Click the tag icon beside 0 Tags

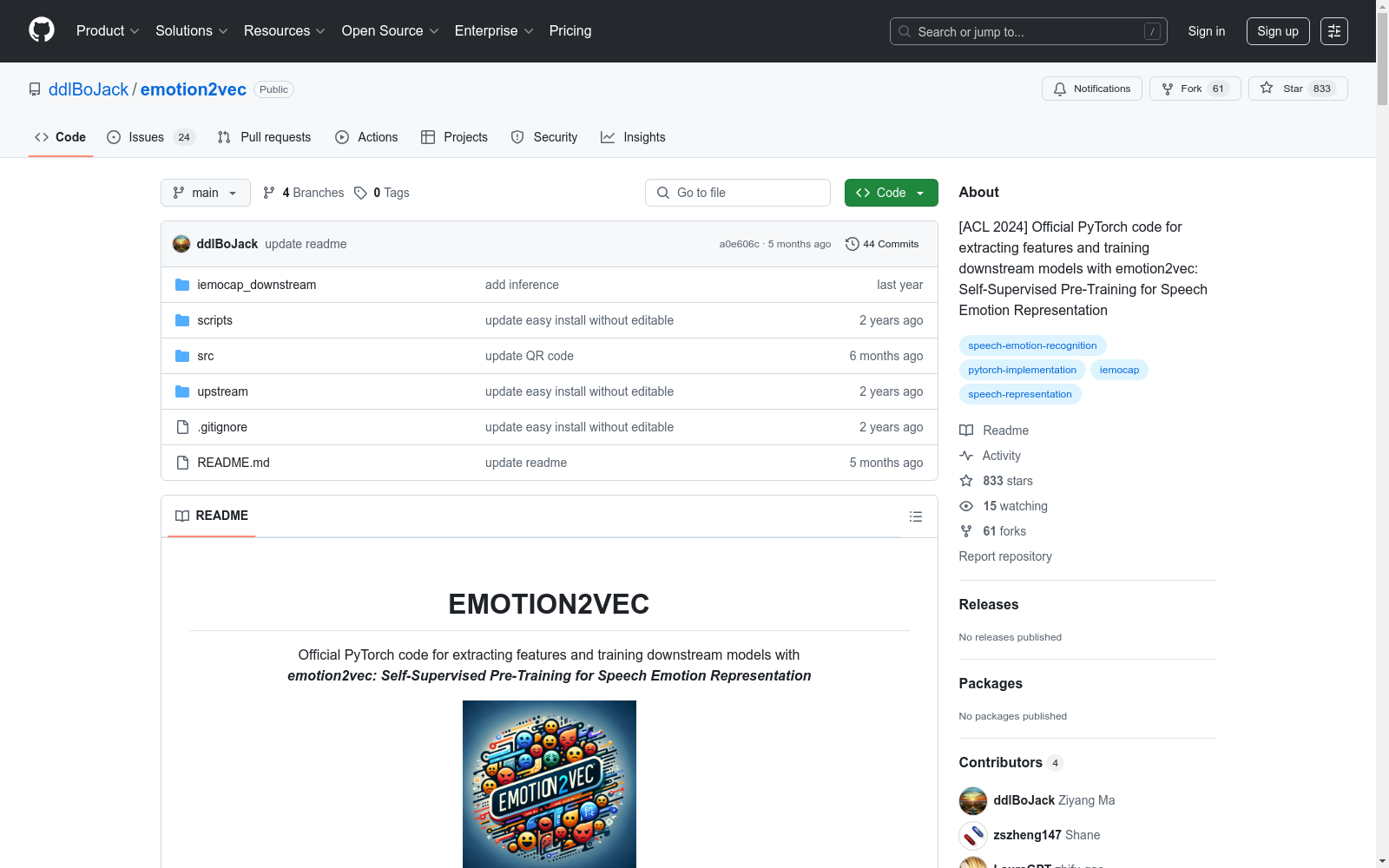[361, 193]
